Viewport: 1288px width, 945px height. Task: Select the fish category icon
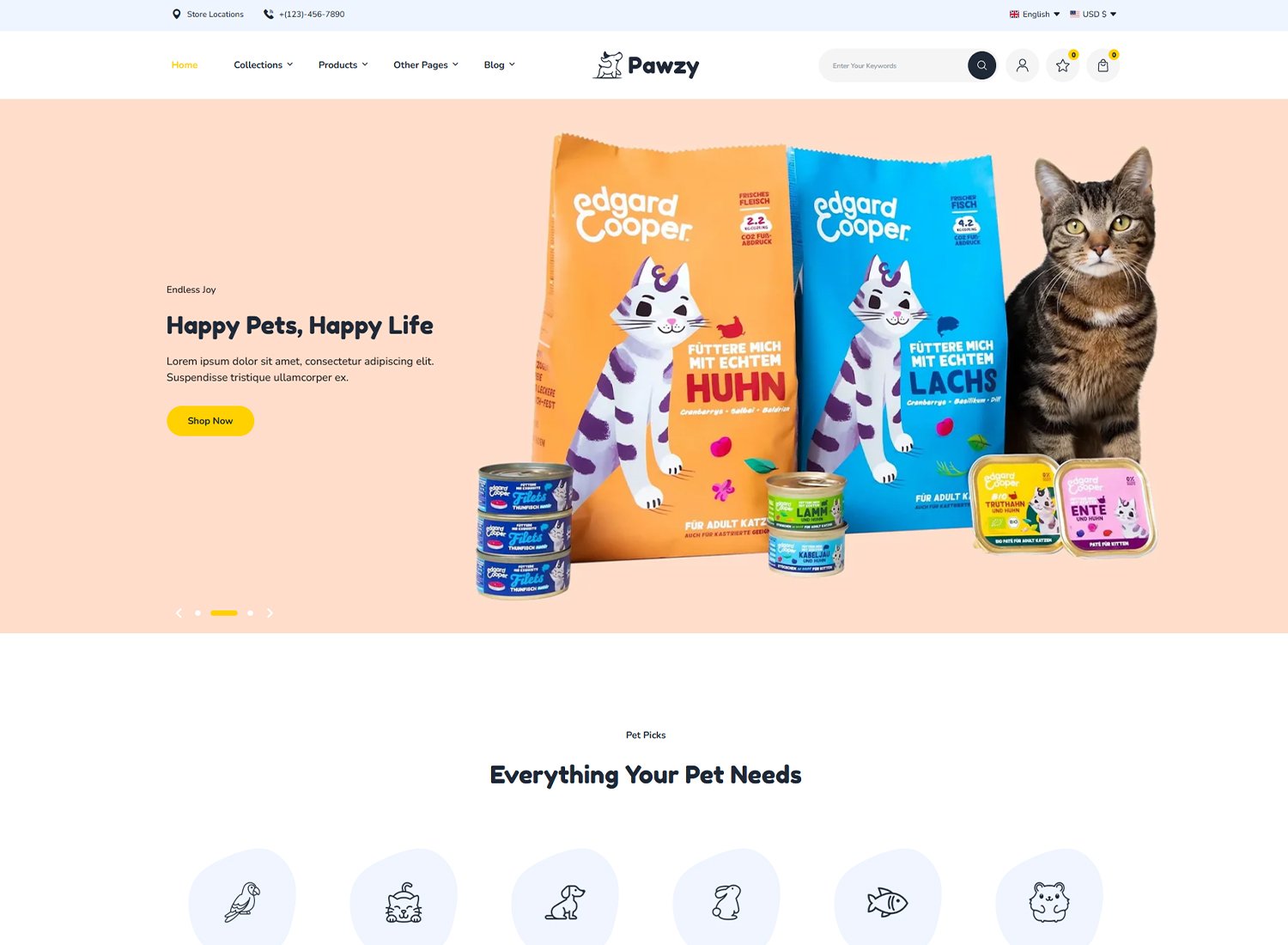tap(888, 902)
